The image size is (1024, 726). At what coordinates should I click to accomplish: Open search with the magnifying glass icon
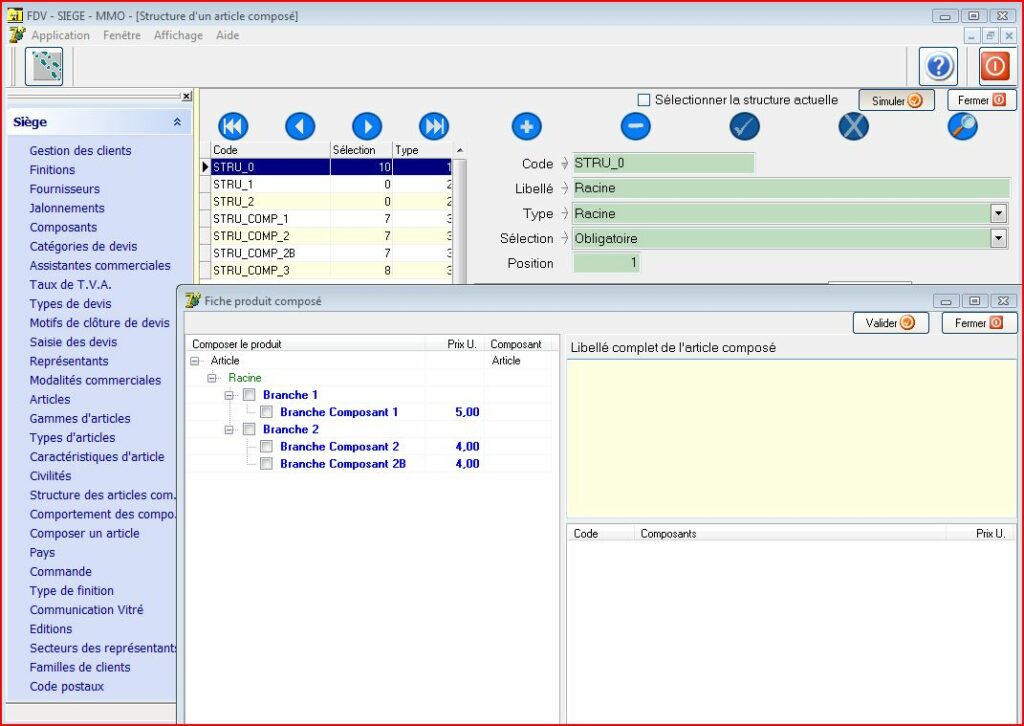[962, 126]
